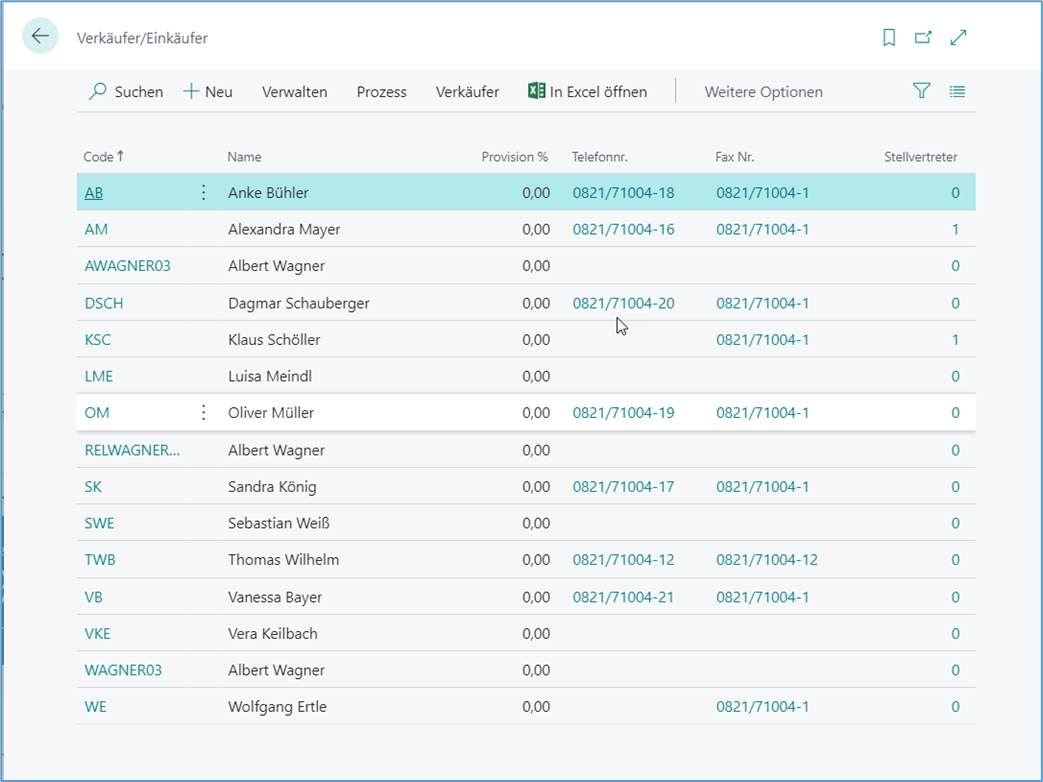Click the list view layout icon
Image resolution: width=1043 pixels, height=782 pixels.
(957, 91)
